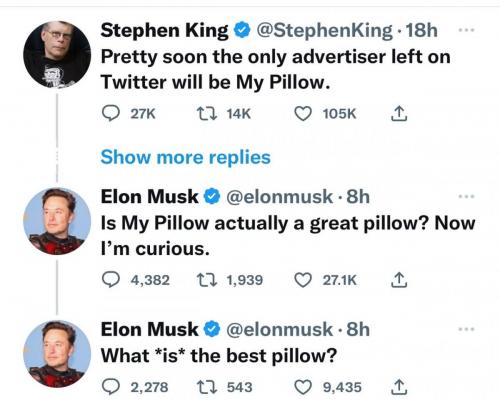Screen dimensions: 500x399
Task: Show more replies in the thread
Action: 186,157
